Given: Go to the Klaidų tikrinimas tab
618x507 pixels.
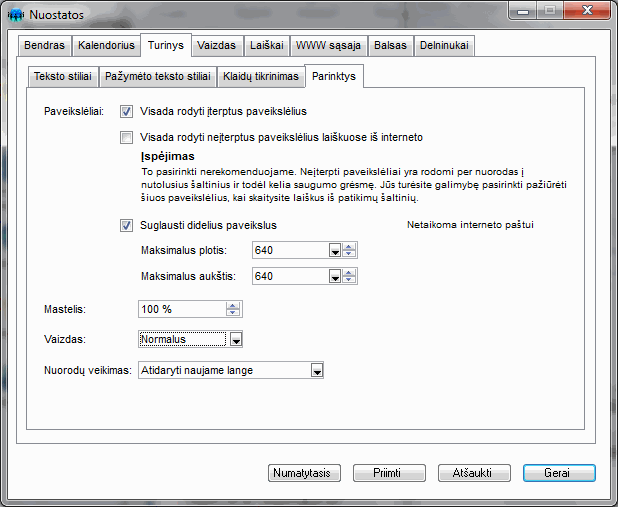Looking at the screenshot, I should click(262, 76).
